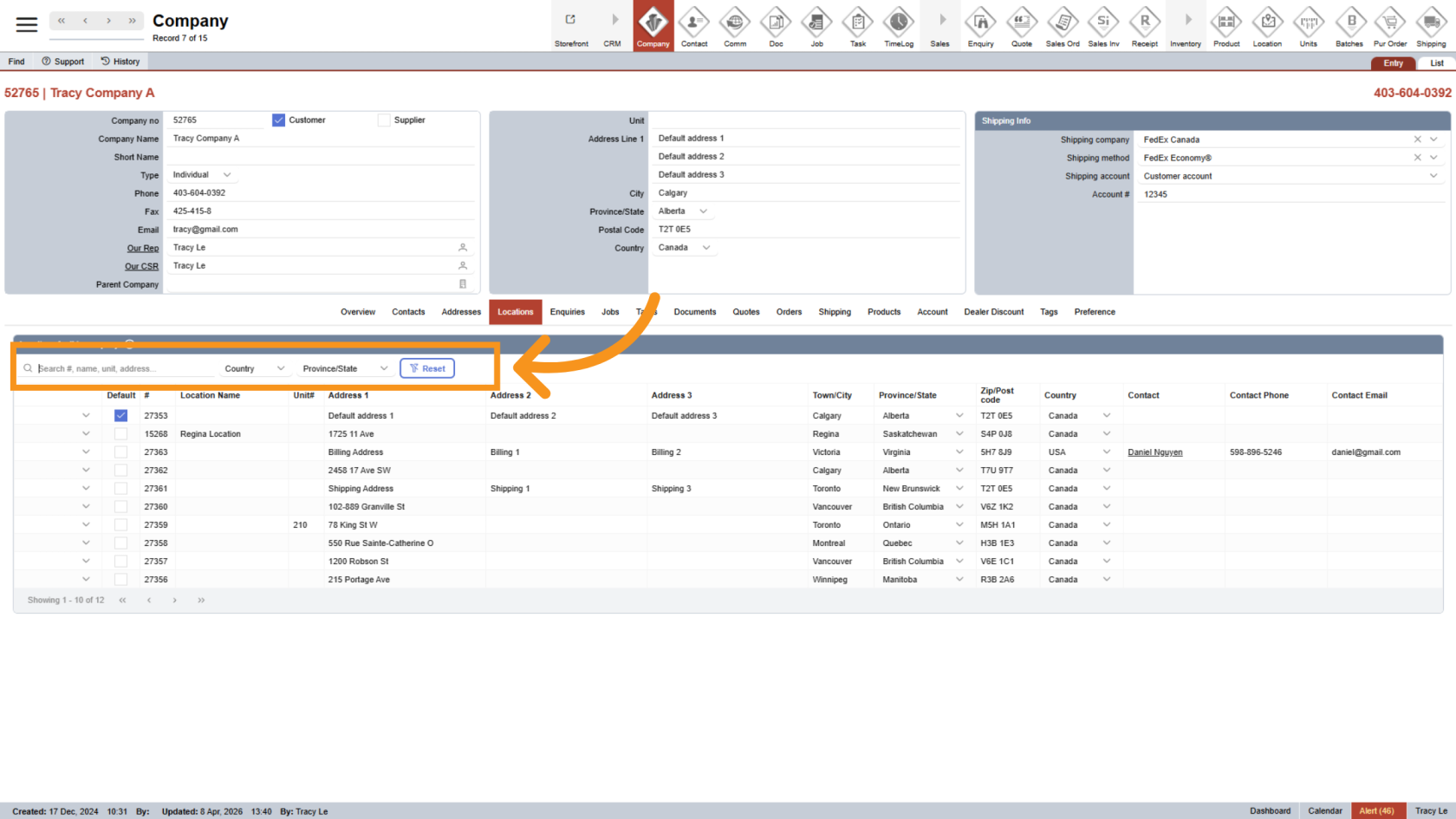Open the Doc module icon
Screen dimensions: 1456x819
coord(776,26)
